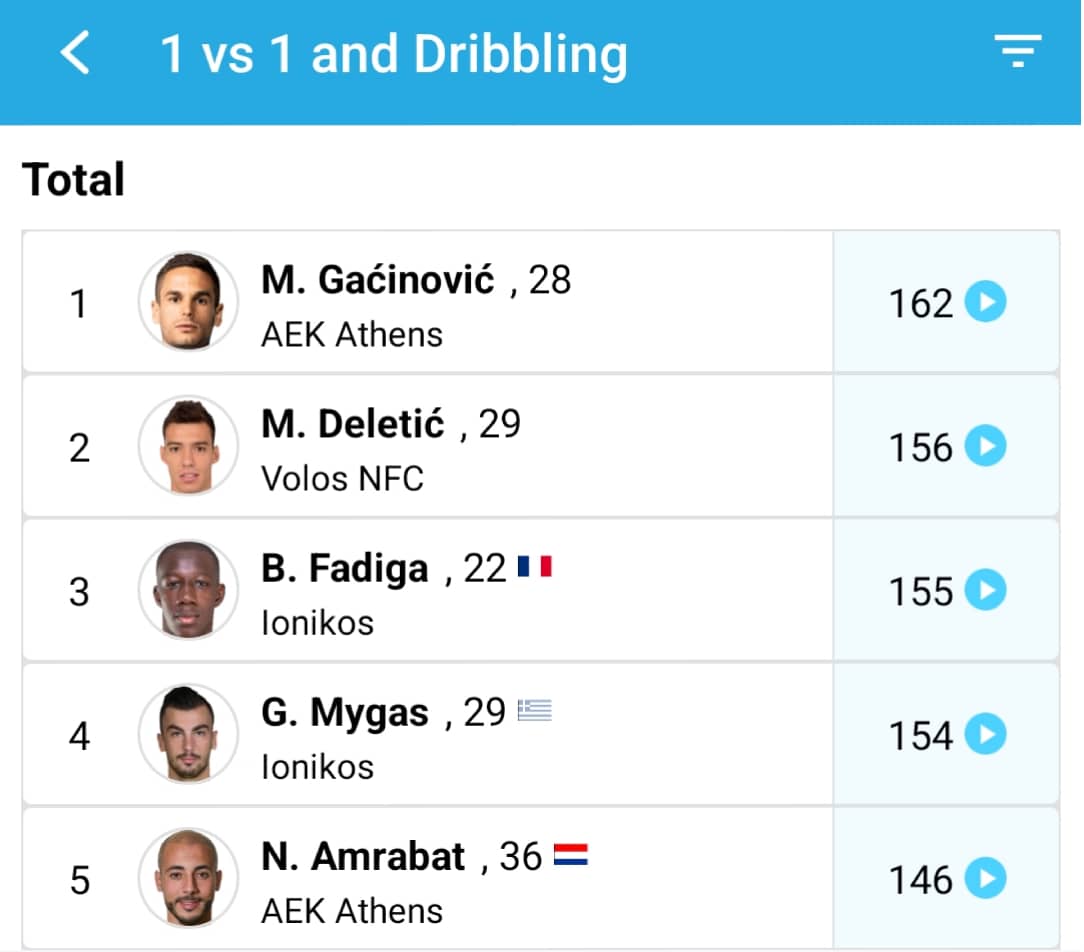Open AEK Athens under N. Amrabat
The height and width of the screenshot is (952, 1084).
point(351,911)
